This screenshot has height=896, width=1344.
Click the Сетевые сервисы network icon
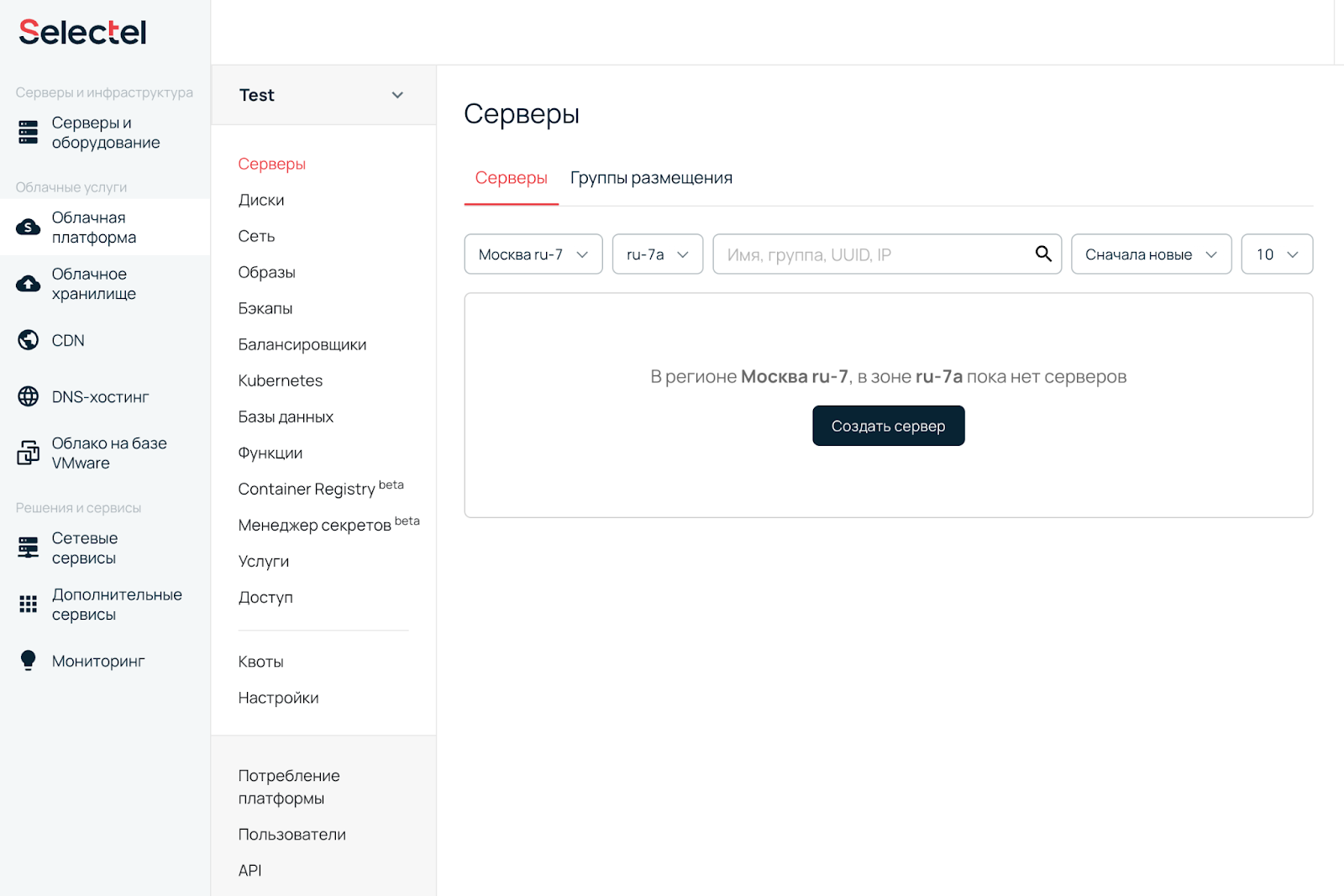[x=29, y=548]
